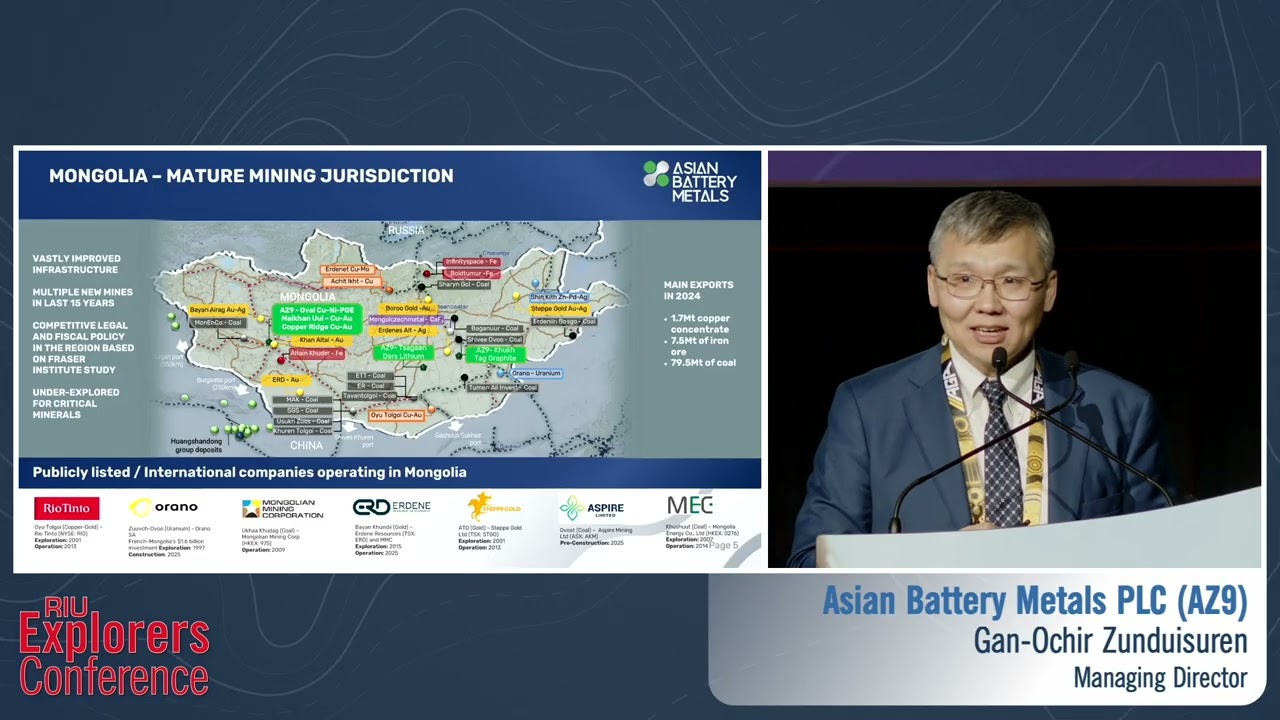Click the Mongolczechmetal - CaF label

(406, 319)
